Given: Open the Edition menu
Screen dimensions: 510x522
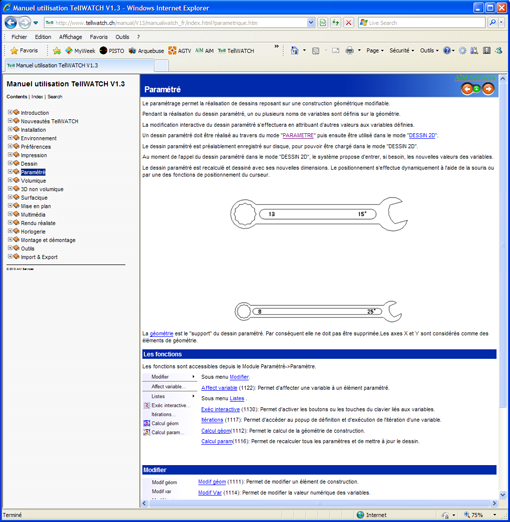Looking at the screenshot, I should tap(43, 37).
